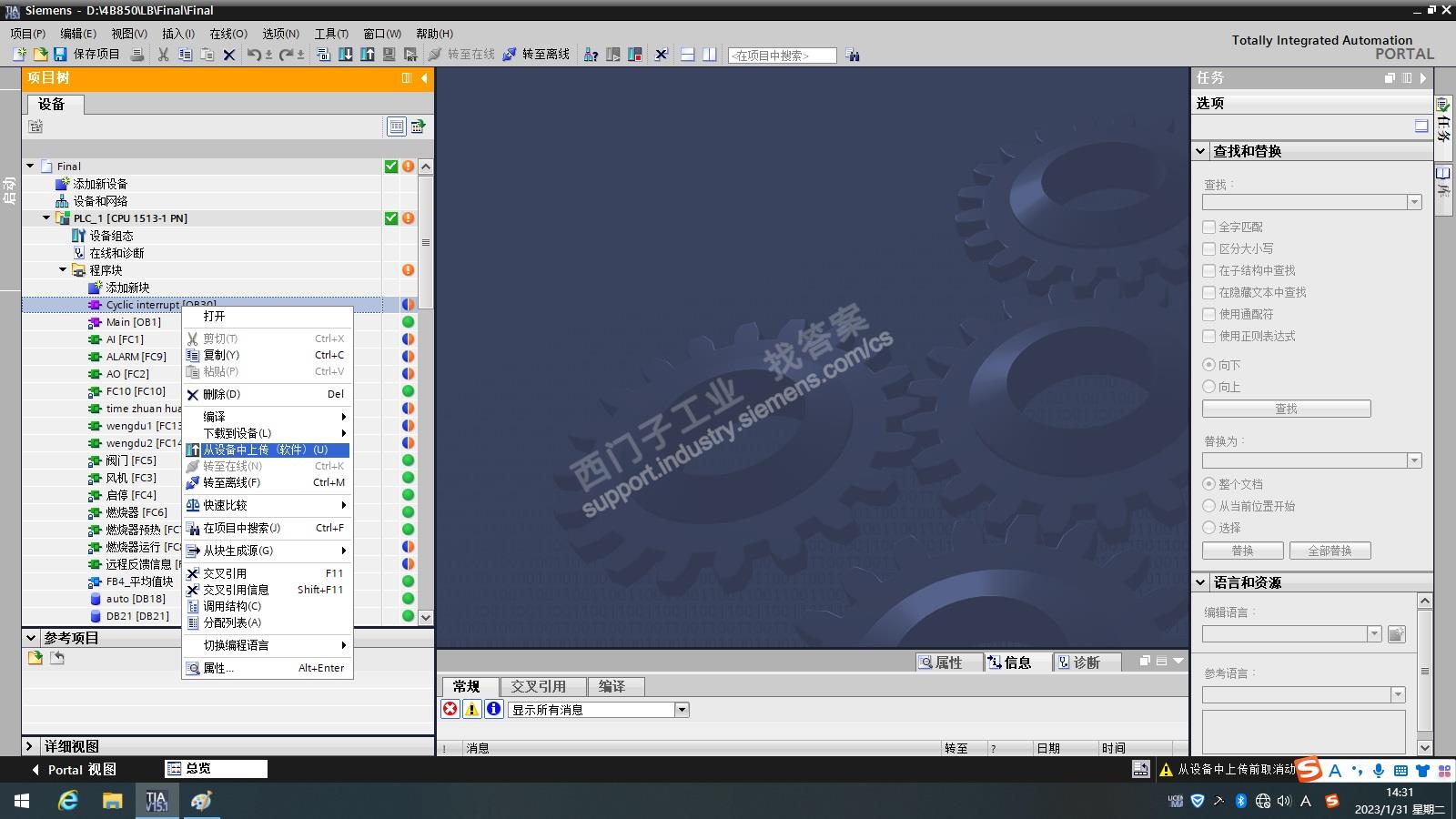Click the 查找 button

click(x=1286, y=409)
